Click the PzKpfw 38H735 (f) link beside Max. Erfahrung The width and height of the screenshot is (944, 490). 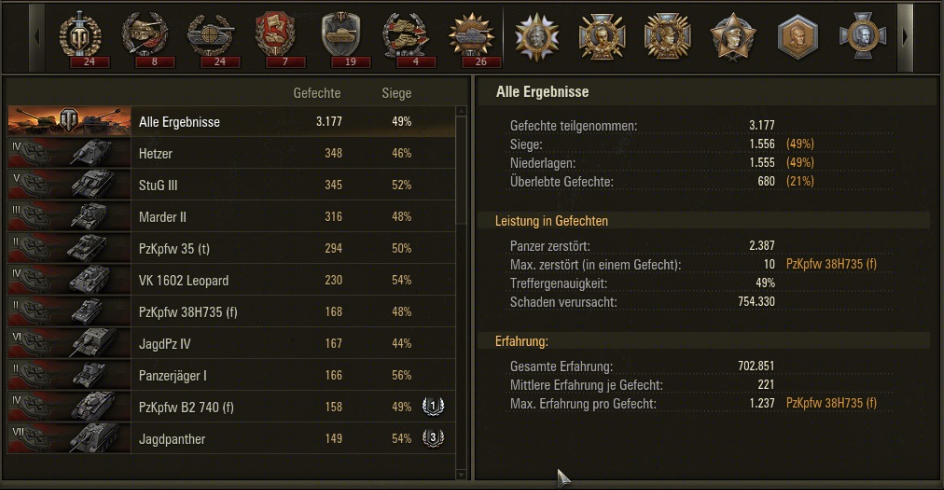[x=831, y=403]
